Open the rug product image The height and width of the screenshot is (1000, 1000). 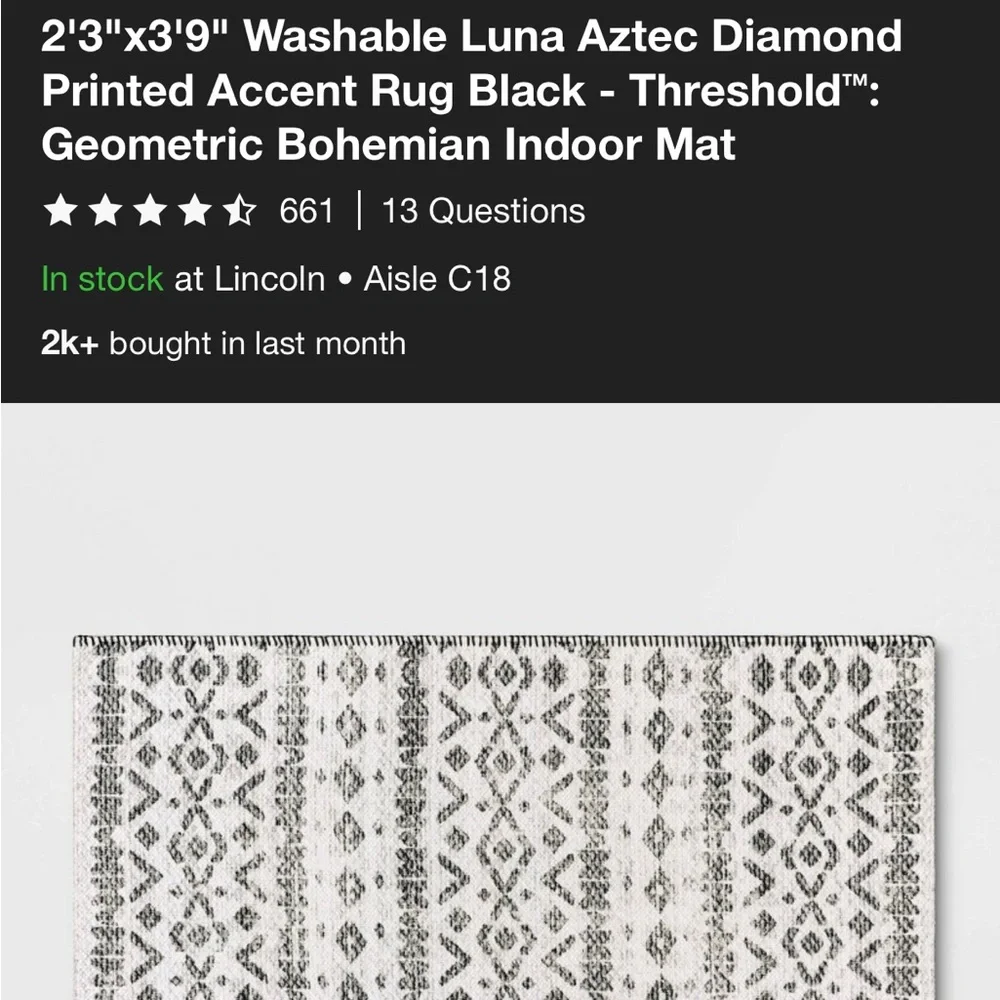(x=504, y=817)
